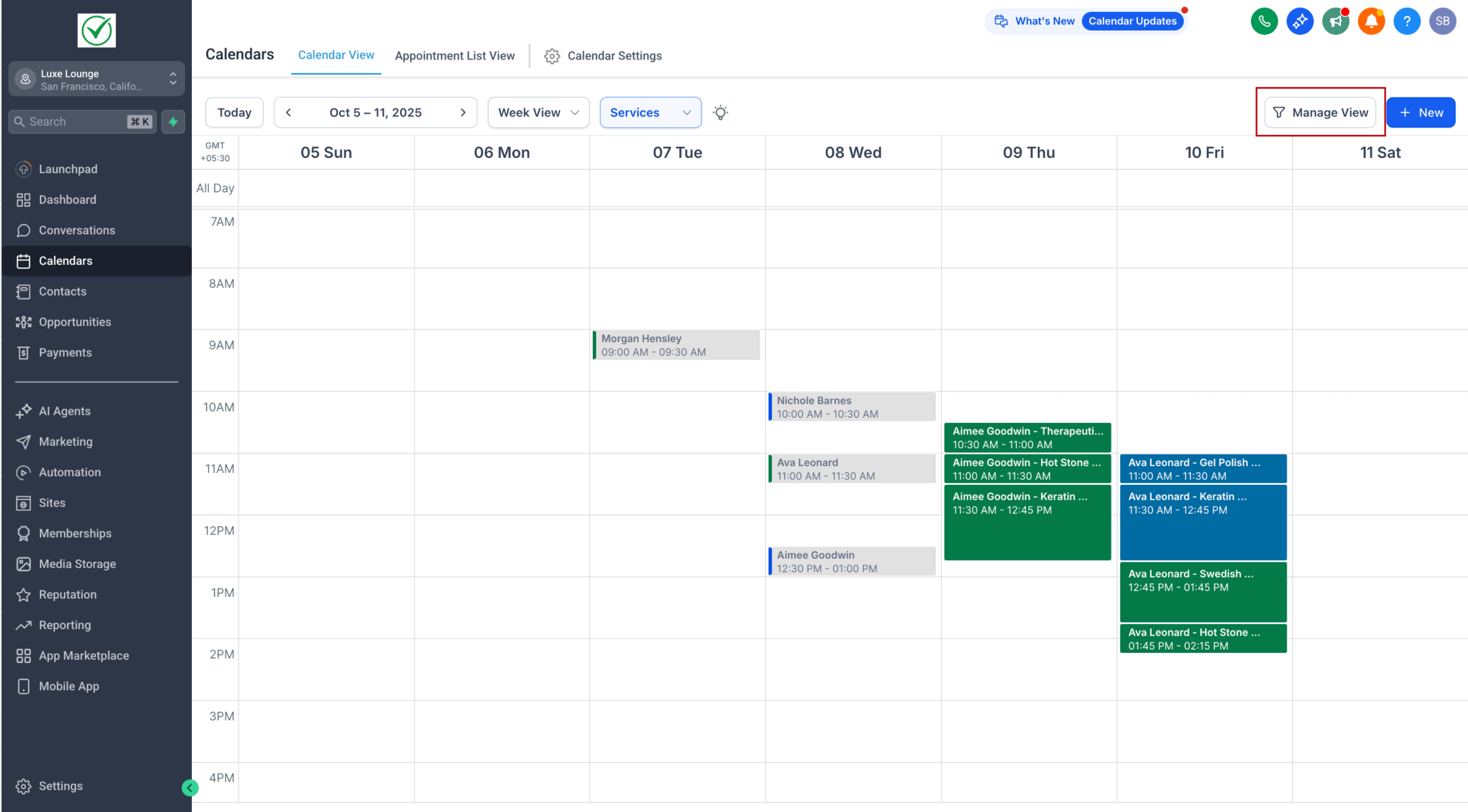The width and height of the screenshot is (1468, 812).
Task: Click the lightbulb icon beside Services
Action: tap(721, 112)
